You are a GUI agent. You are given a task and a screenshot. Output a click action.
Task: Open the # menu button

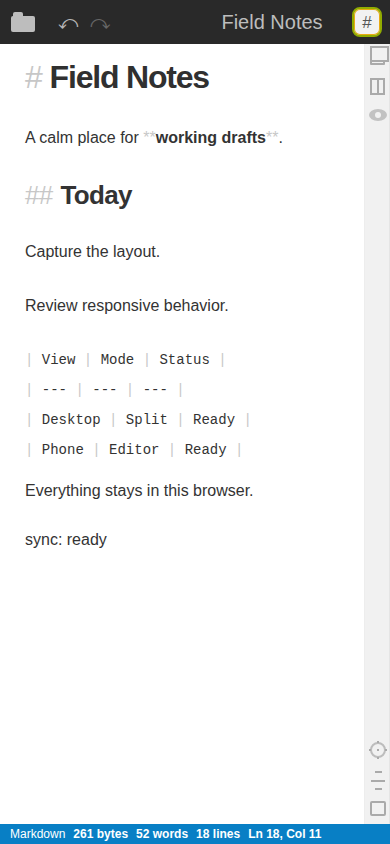pos(367,22)
